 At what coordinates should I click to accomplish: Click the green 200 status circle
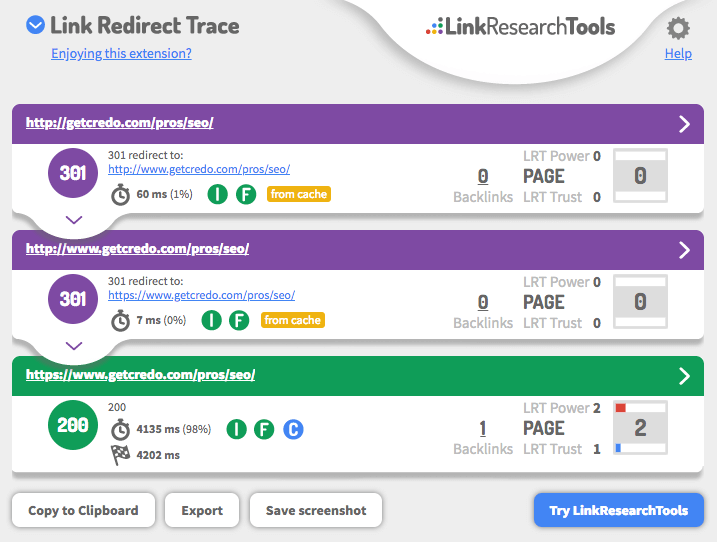pyautogui.click(x=73, y=425)
